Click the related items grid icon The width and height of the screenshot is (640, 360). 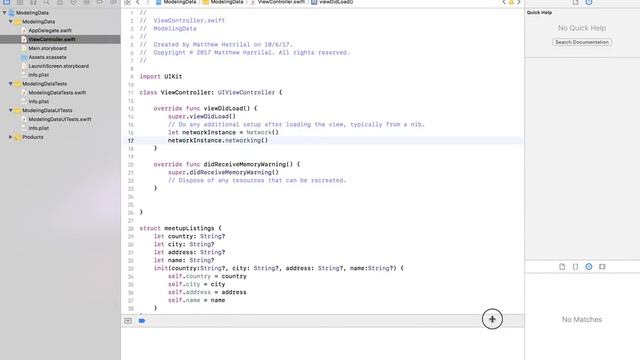click(127, 2)
